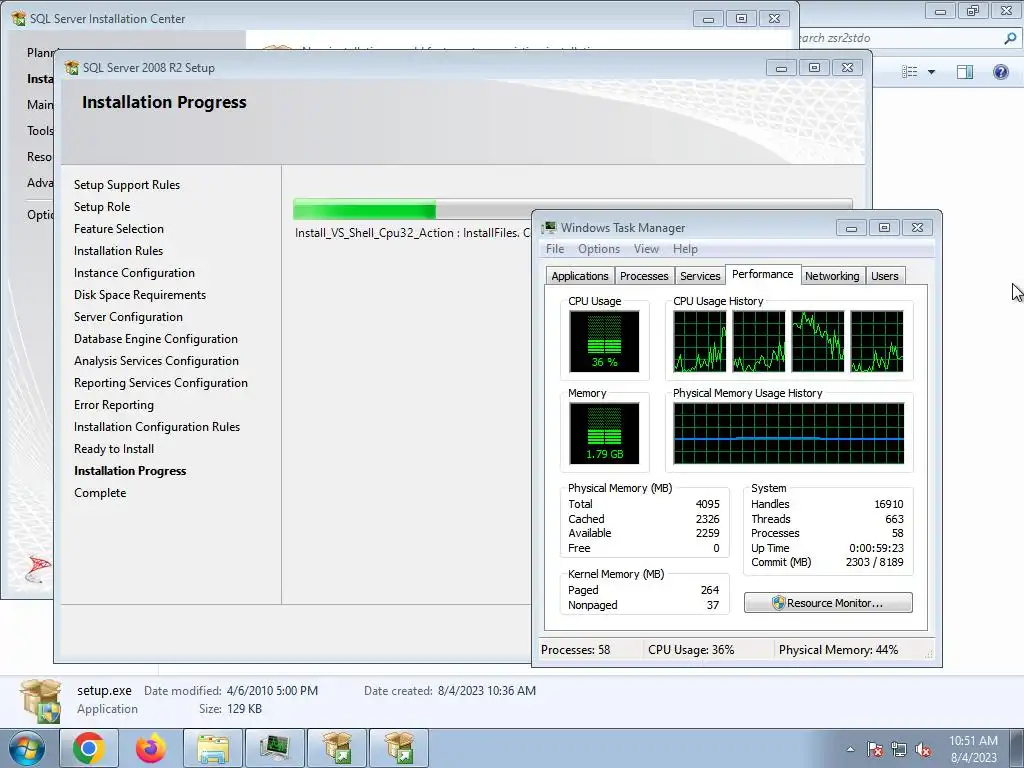Open Action Center flag tray icon
The height and width of the screenshot is (768, 1024).
[875, 749]
